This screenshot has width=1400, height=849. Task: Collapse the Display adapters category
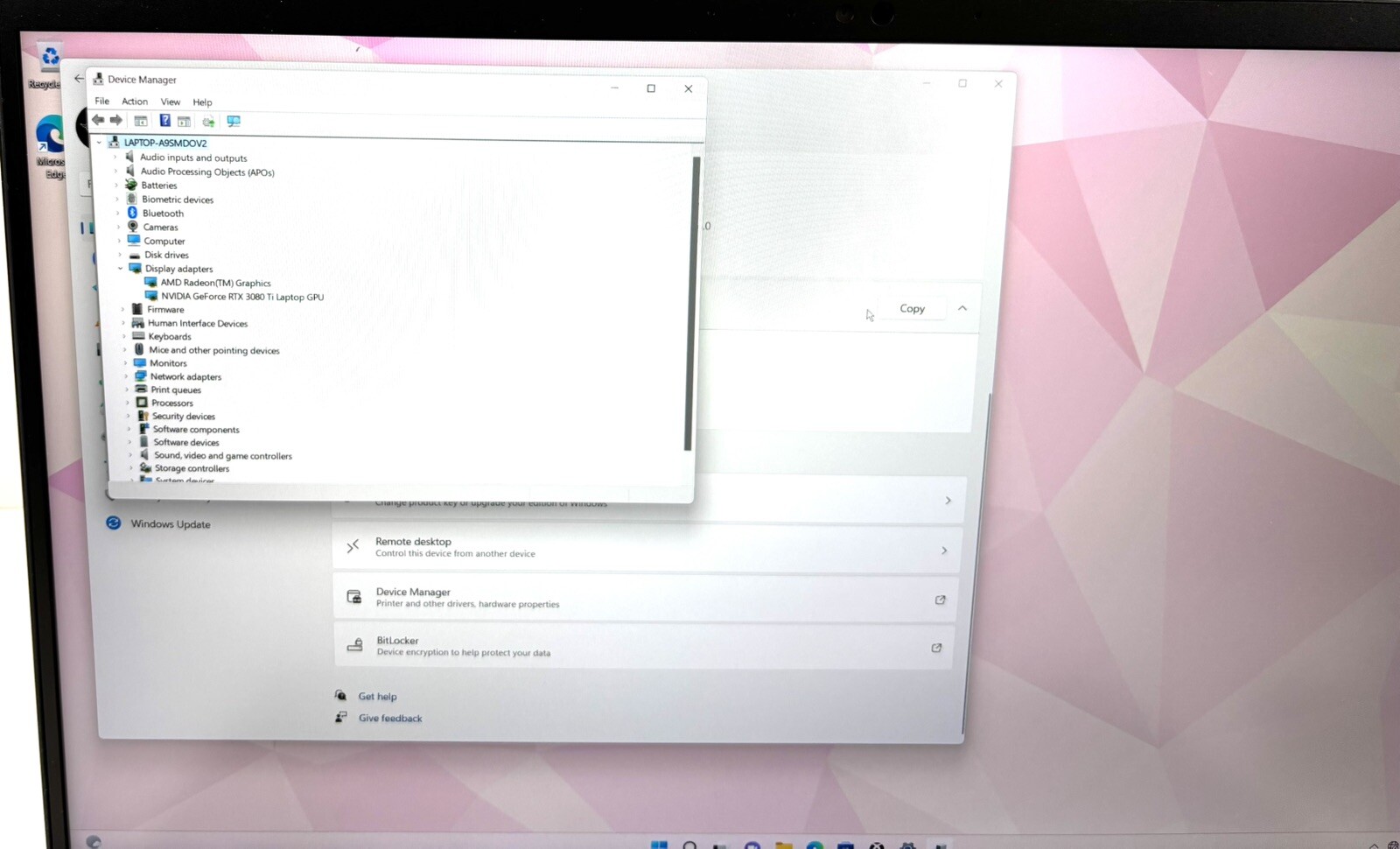point(121,269)
